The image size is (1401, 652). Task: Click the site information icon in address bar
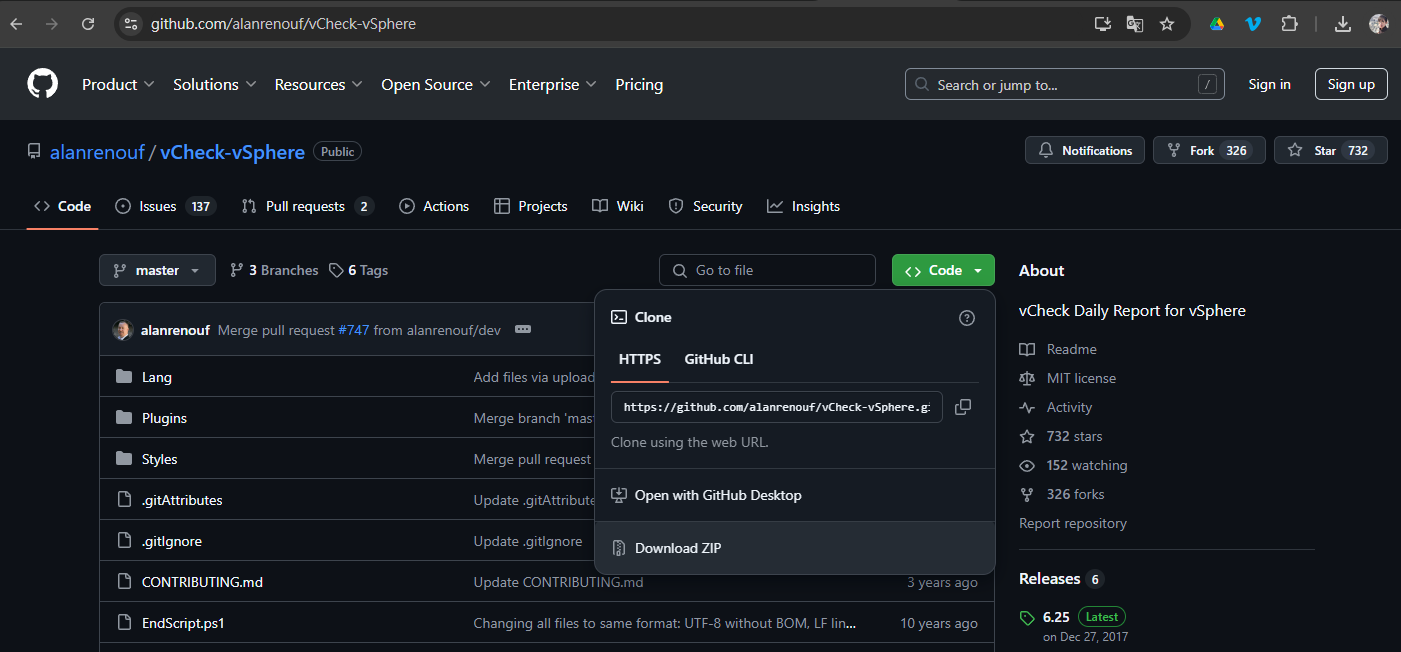[x=131, y=24]
